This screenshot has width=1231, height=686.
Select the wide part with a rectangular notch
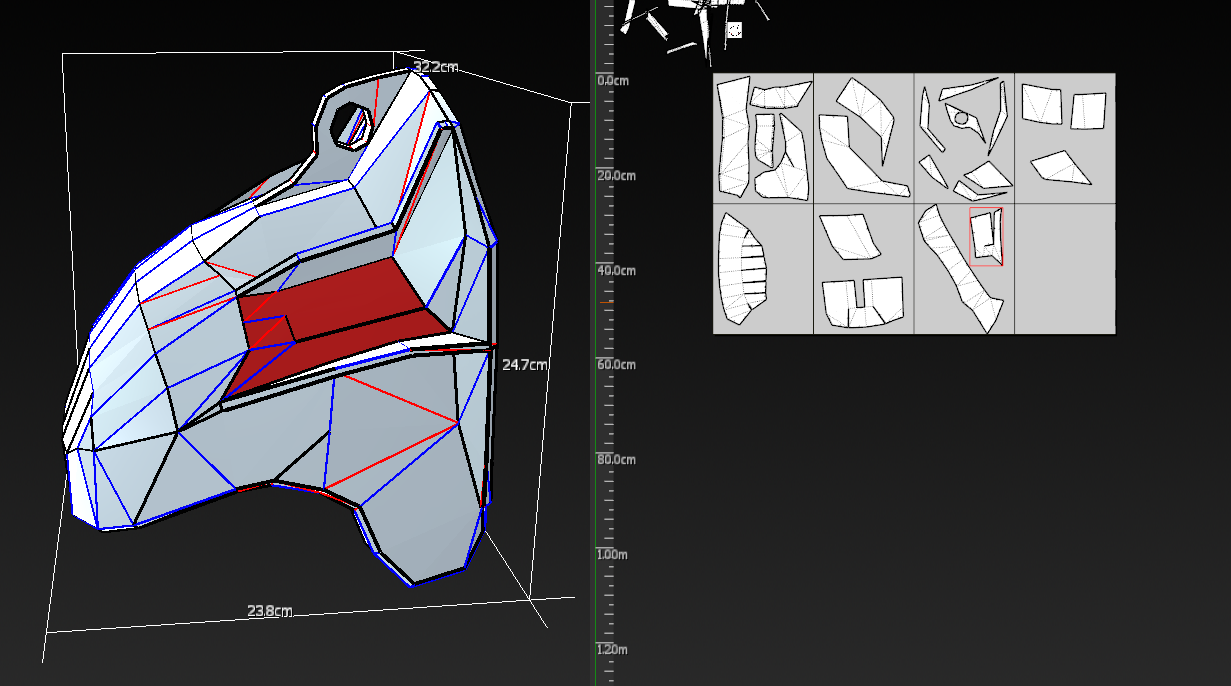863,302
